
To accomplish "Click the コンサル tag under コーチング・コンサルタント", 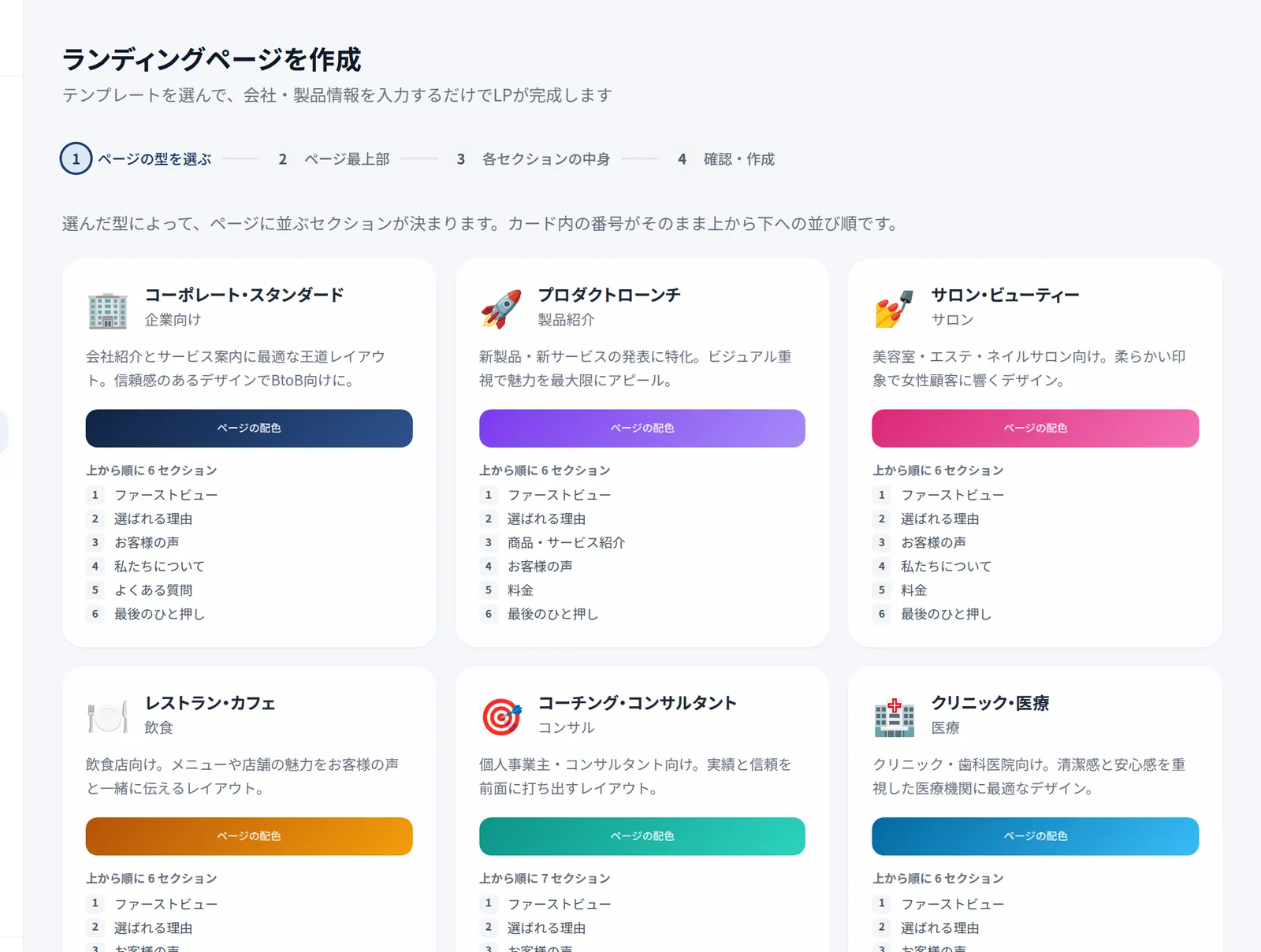I will click(x=566, y=728).
